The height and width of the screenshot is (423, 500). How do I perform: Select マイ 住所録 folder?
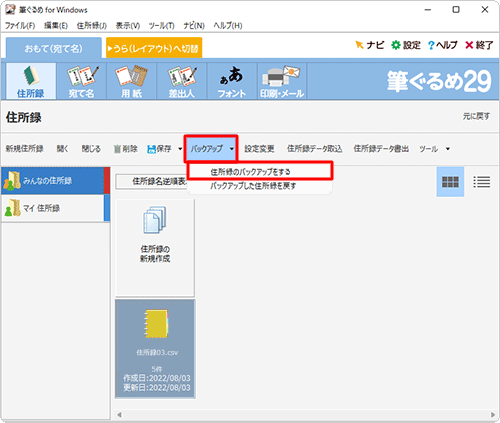pyautogui.click(x=56, y=208)
